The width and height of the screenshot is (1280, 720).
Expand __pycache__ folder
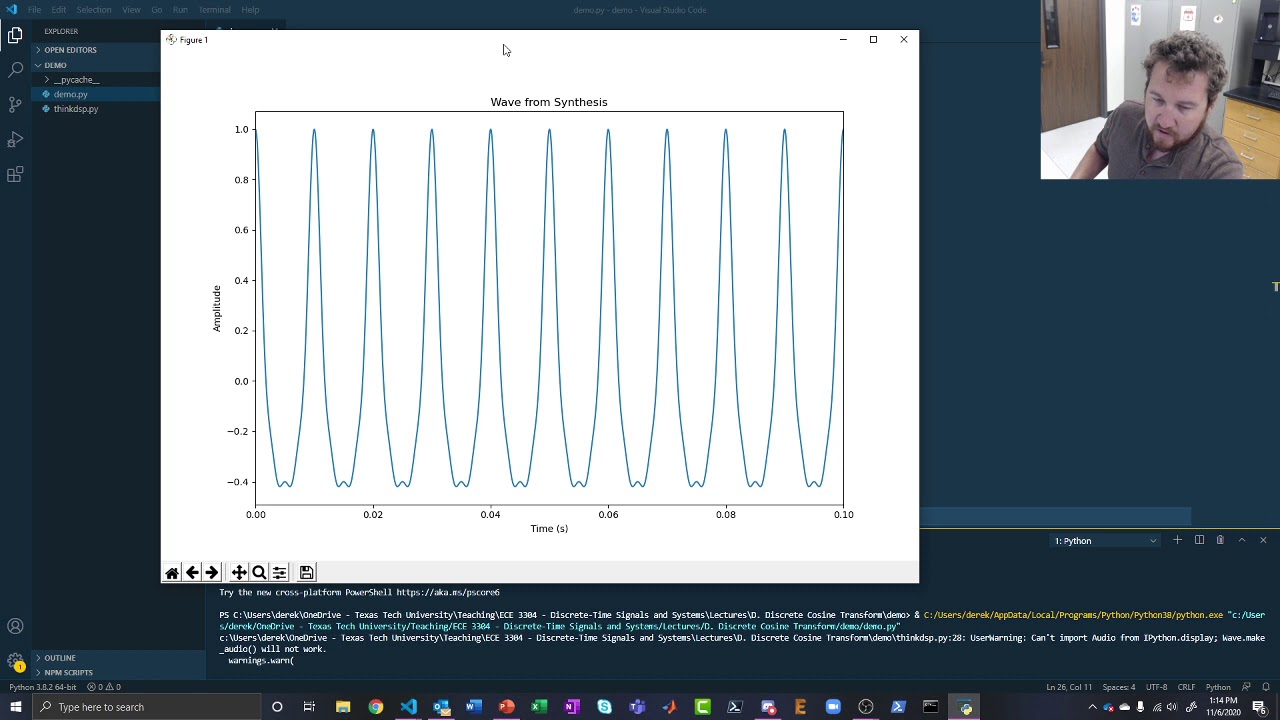(77, 80)
